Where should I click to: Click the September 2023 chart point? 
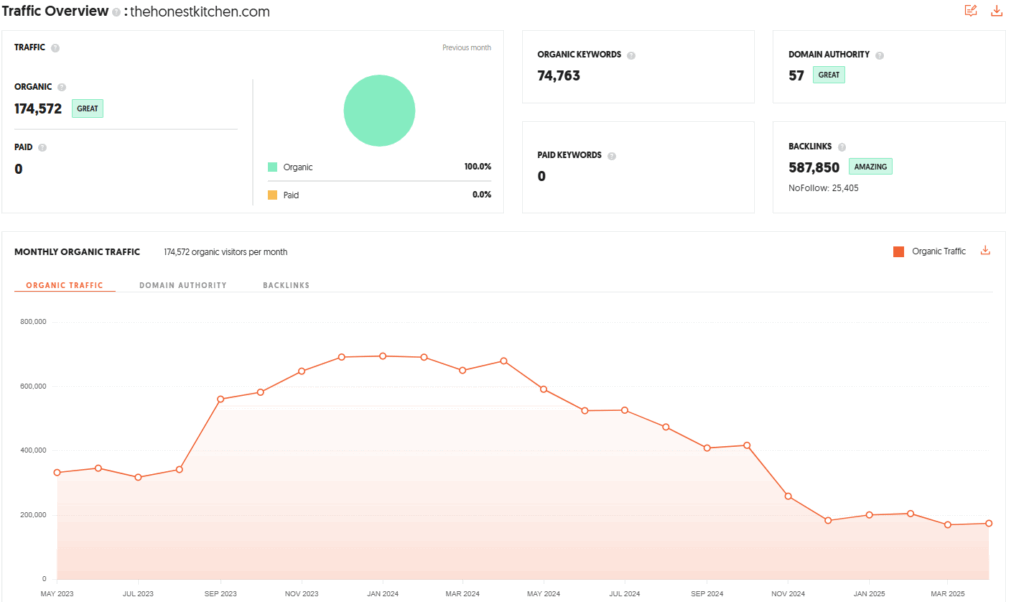tap(221, 399)
